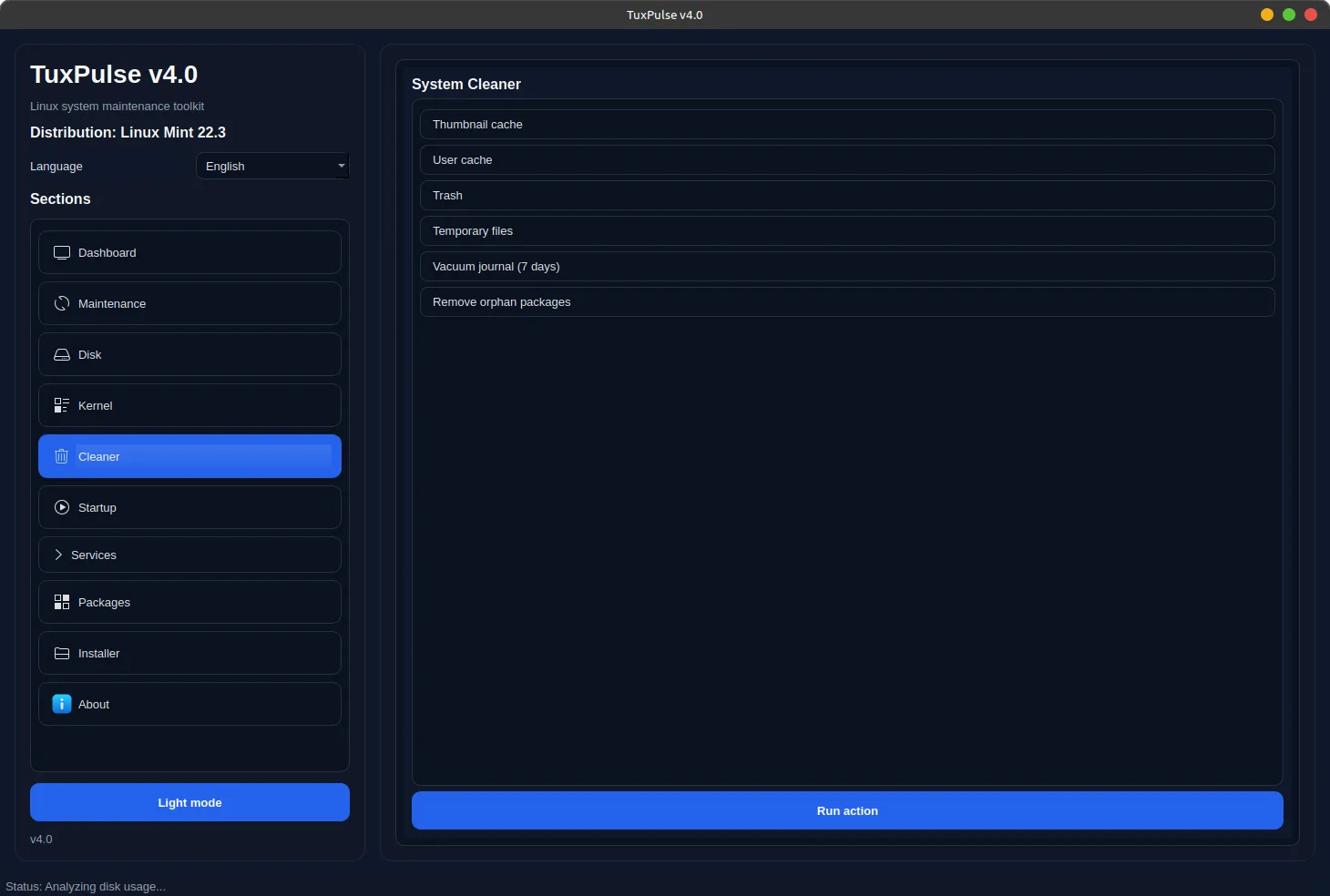Pick the Remove orphan packages entry
Image resolution: width=1330 pixels, height=896 pixels.
point(846,302)
